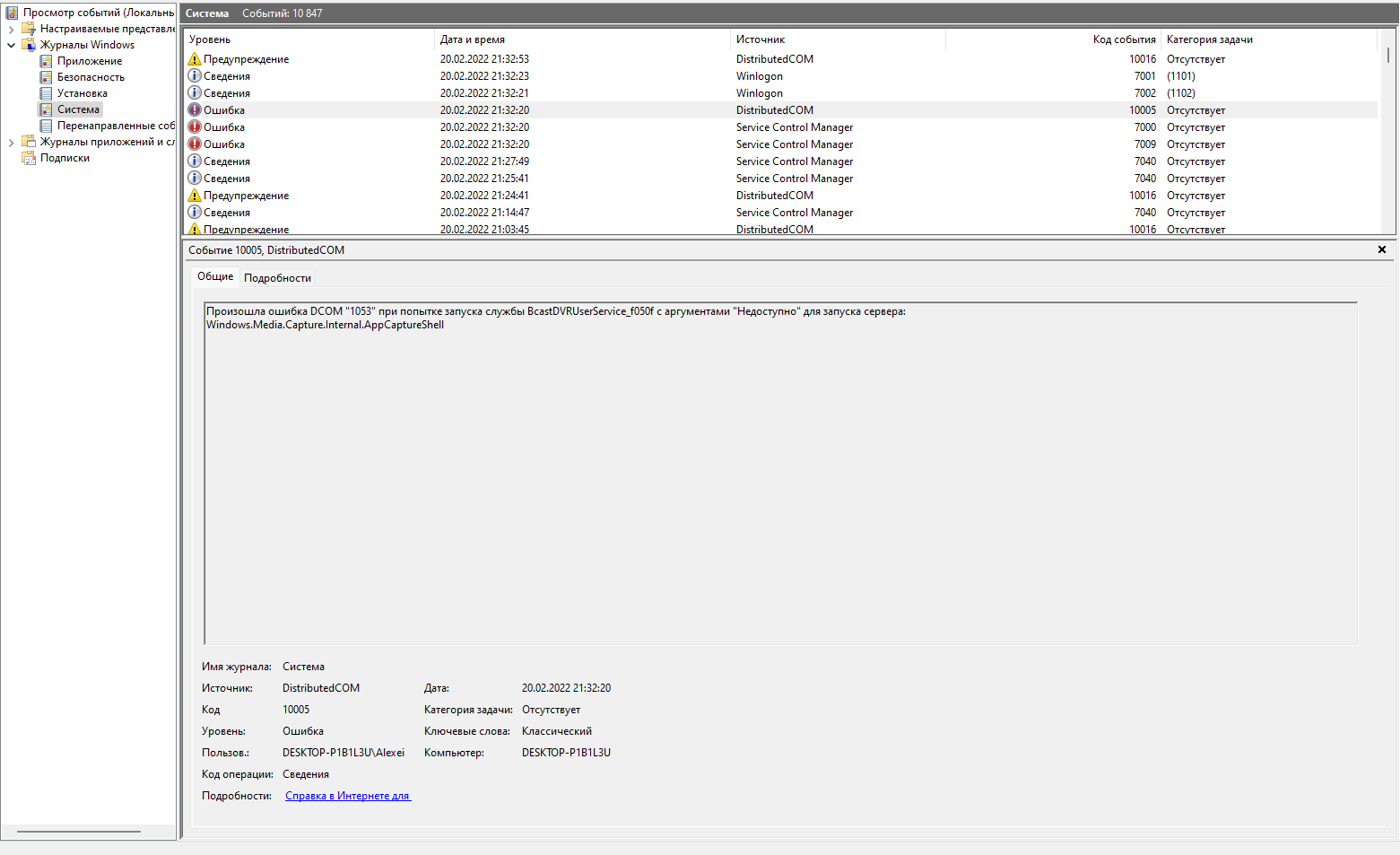Viewport: 1400px width, 855px height.
Task: Expand Журналы приложений и служб node
Action: [x=11, y=142]
